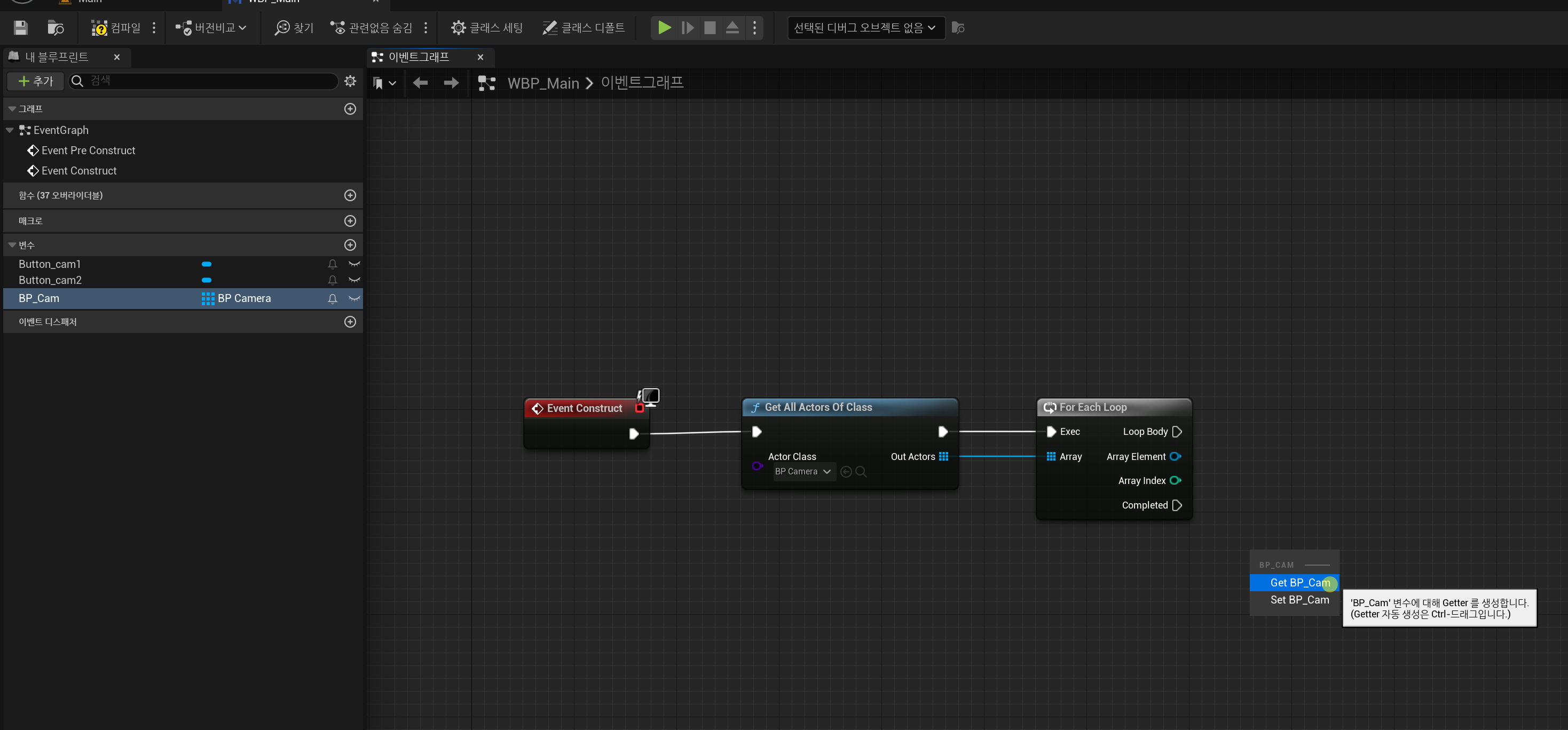Add a new variable with plus icon
1568x730 pixels.
350,245
